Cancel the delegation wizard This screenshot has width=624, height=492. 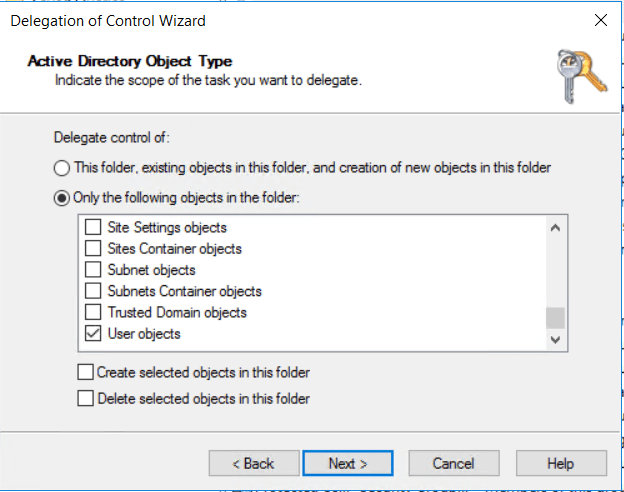(x=453, y=463)
